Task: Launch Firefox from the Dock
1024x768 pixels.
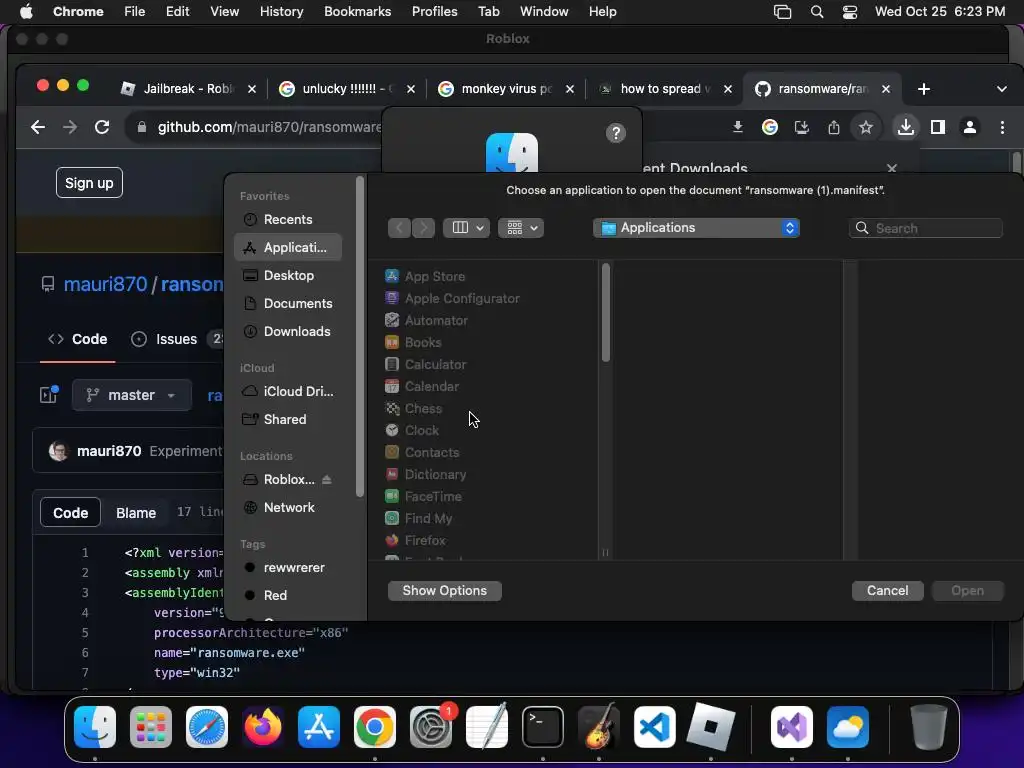Action: click(x=263, y=726)
